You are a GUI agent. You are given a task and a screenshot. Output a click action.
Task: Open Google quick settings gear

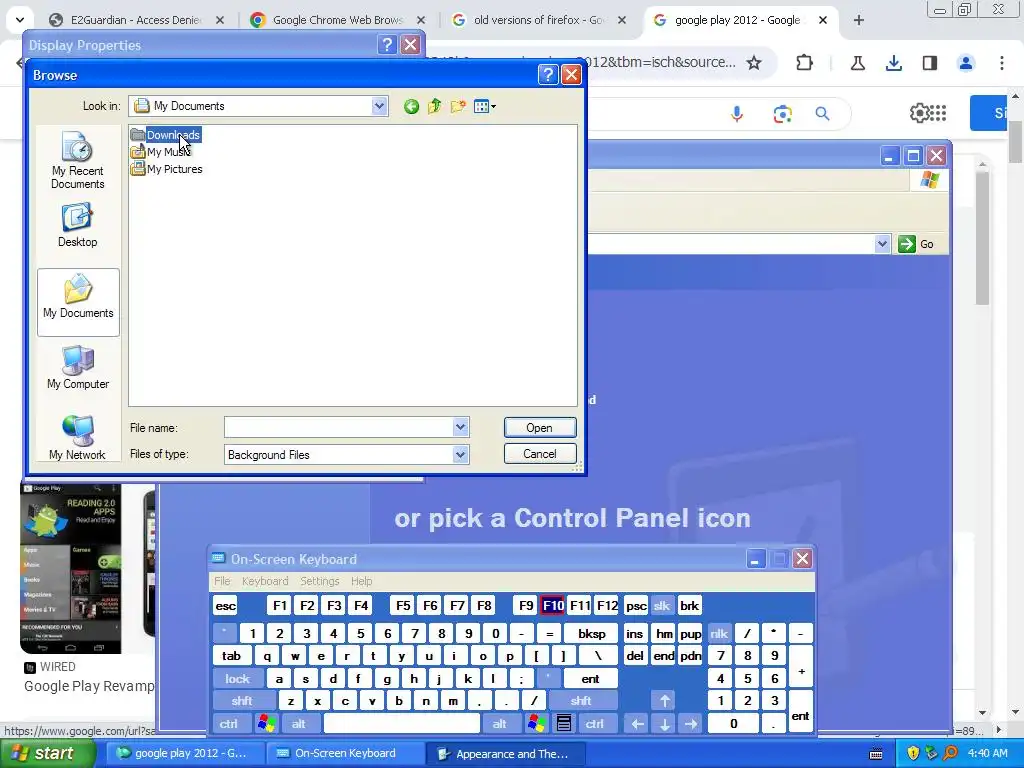tap(920, 113)
